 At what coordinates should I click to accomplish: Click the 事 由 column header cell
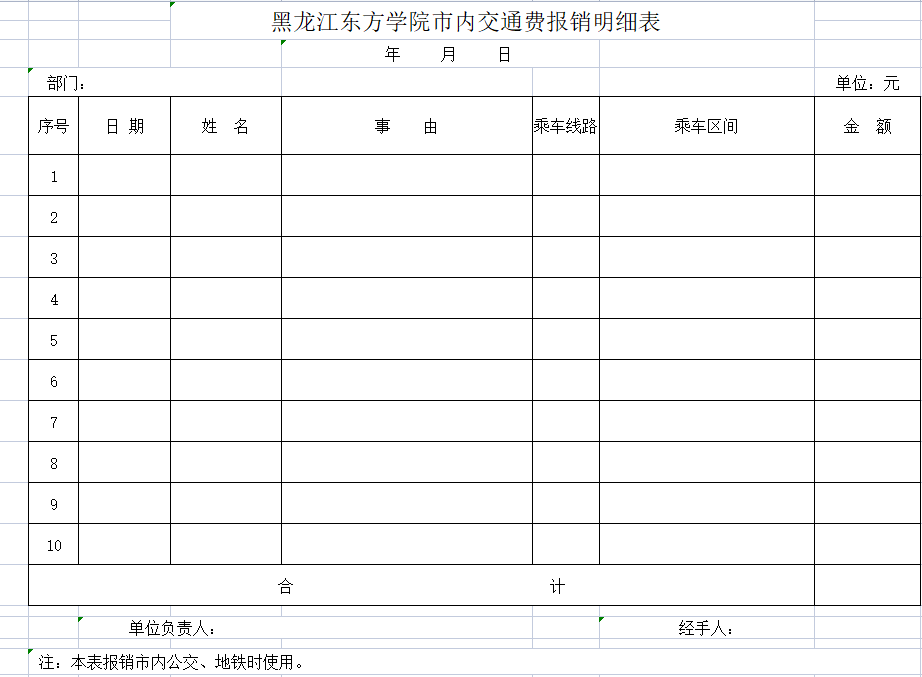[407, 126]
